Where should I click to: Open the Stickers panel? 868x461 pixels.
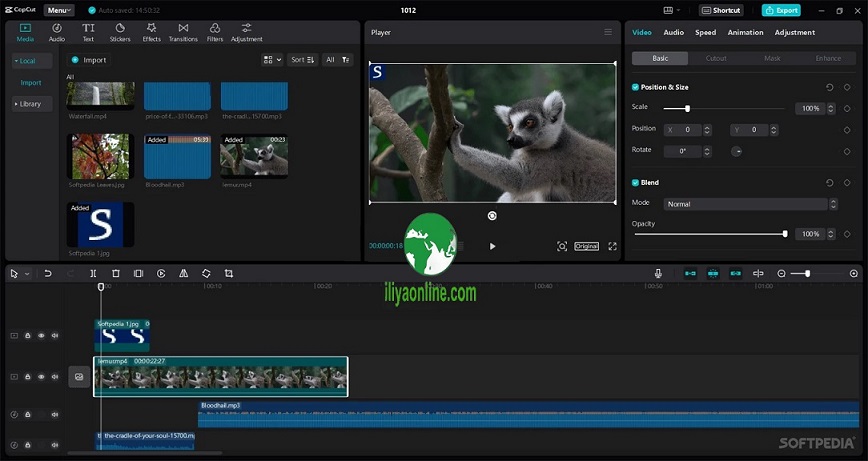pos(120,32)
